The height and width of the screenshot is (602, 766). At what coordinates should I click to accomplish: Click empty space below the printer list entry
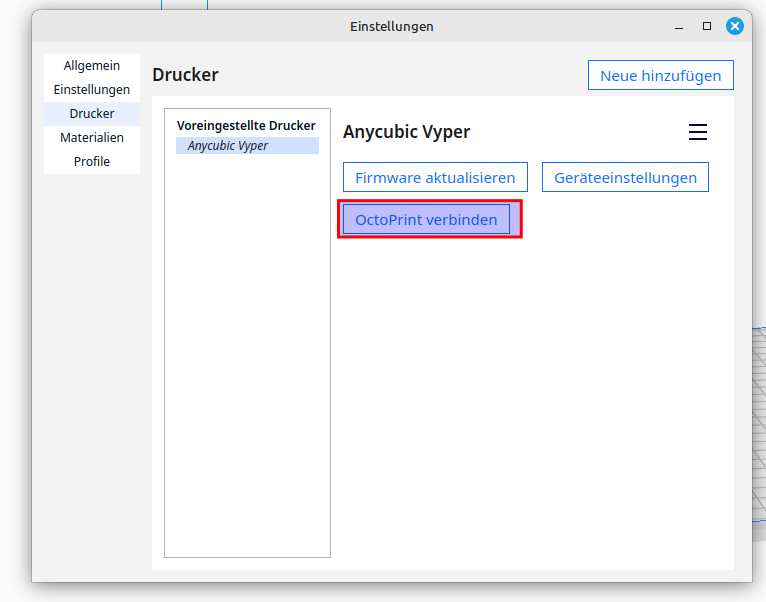247,350
